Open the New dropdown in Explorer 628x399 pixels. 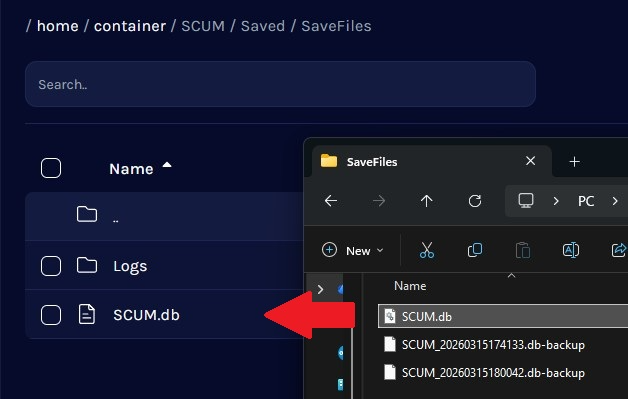(x=353, y=250)
